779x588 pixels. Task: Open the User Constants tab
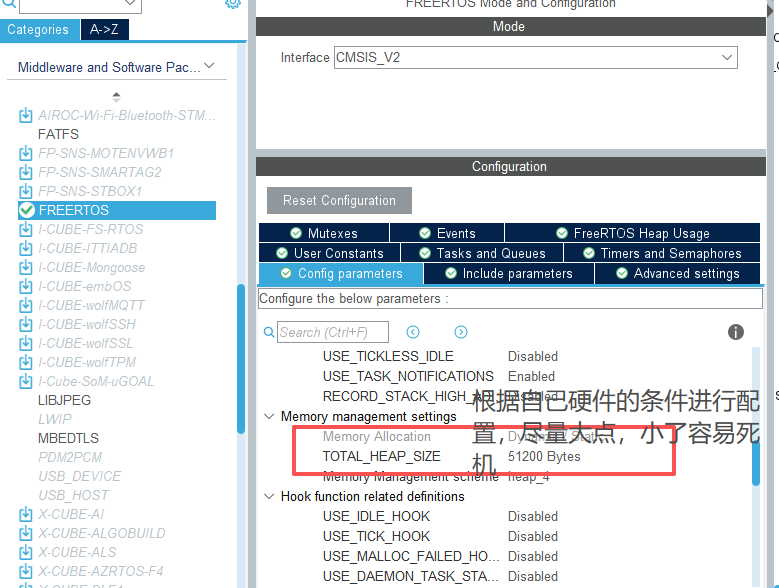330,253
